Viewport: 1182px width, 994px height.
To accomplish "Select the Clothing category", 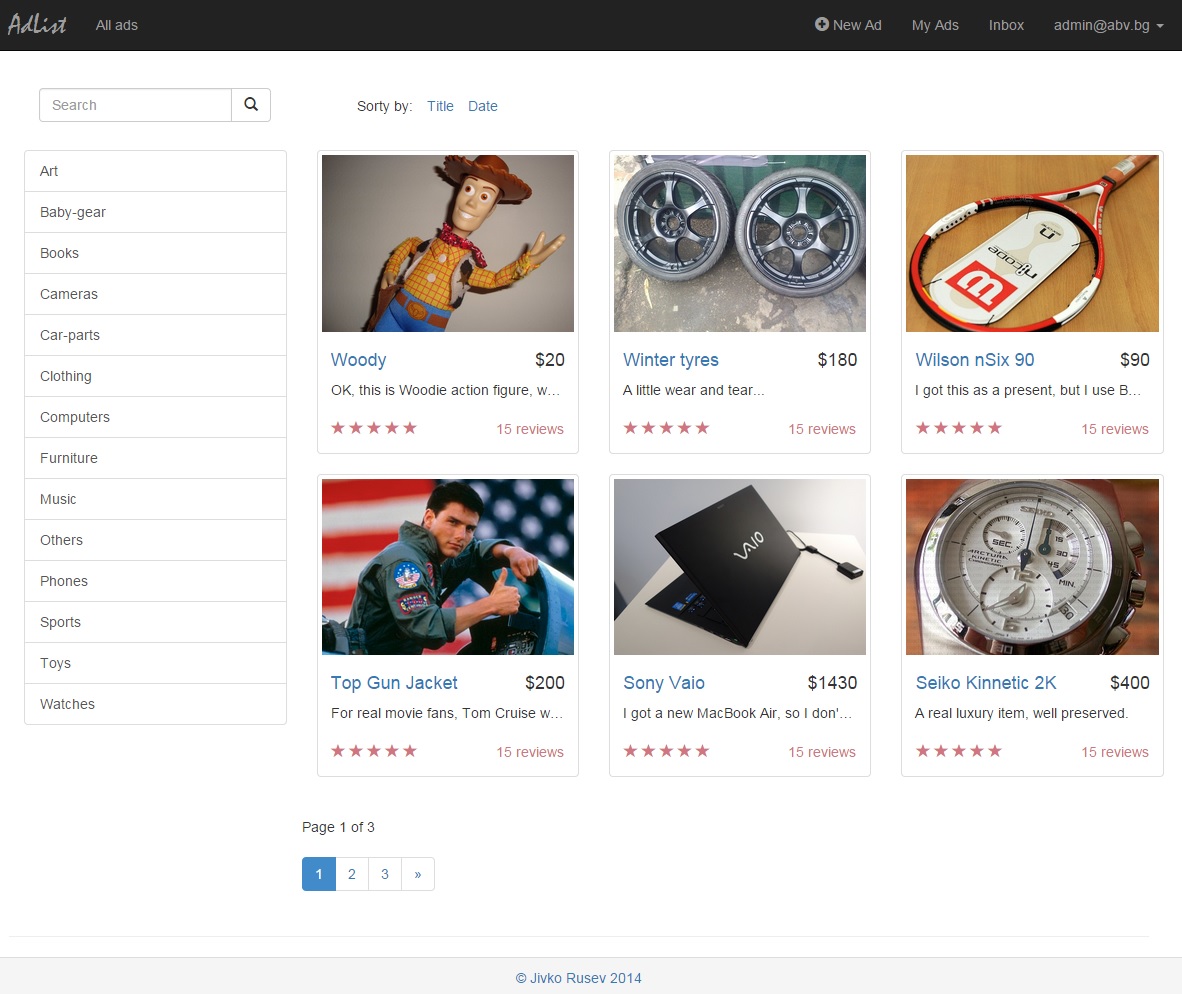I will pos(155,376).
